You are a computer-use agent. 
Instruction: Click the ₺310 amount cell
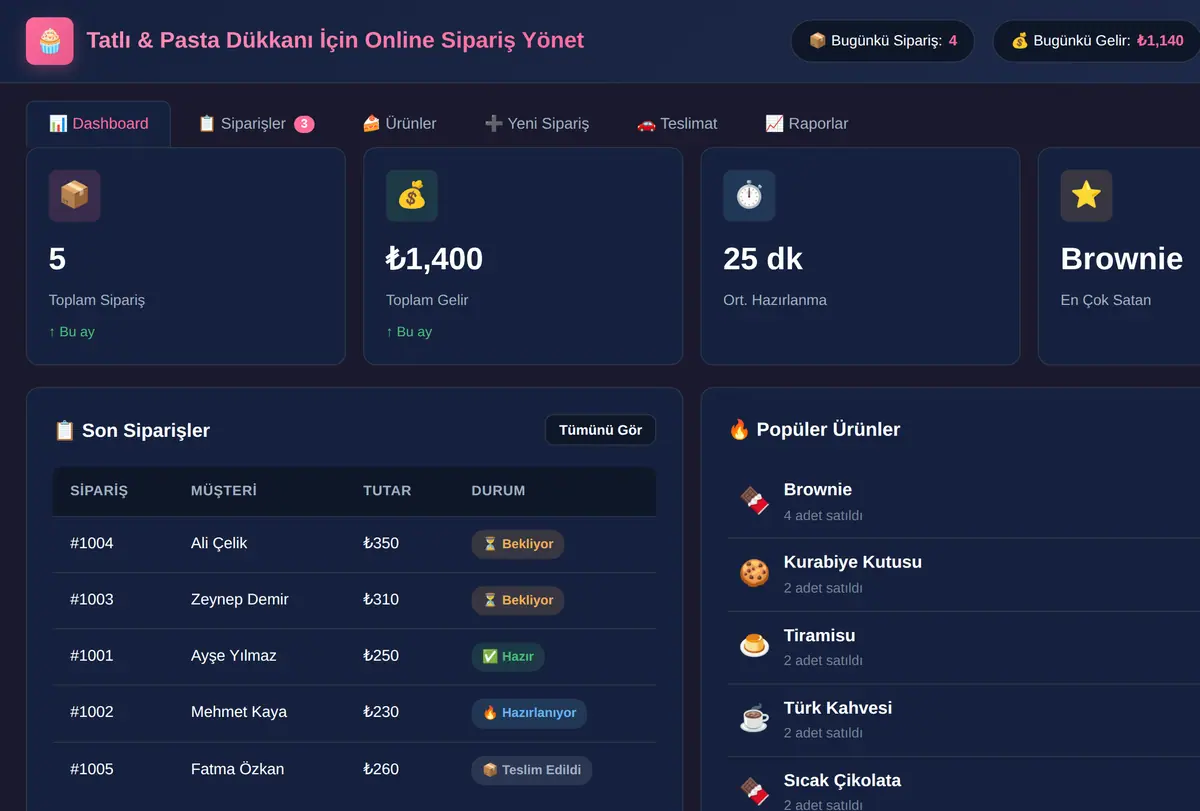[381, 599]
